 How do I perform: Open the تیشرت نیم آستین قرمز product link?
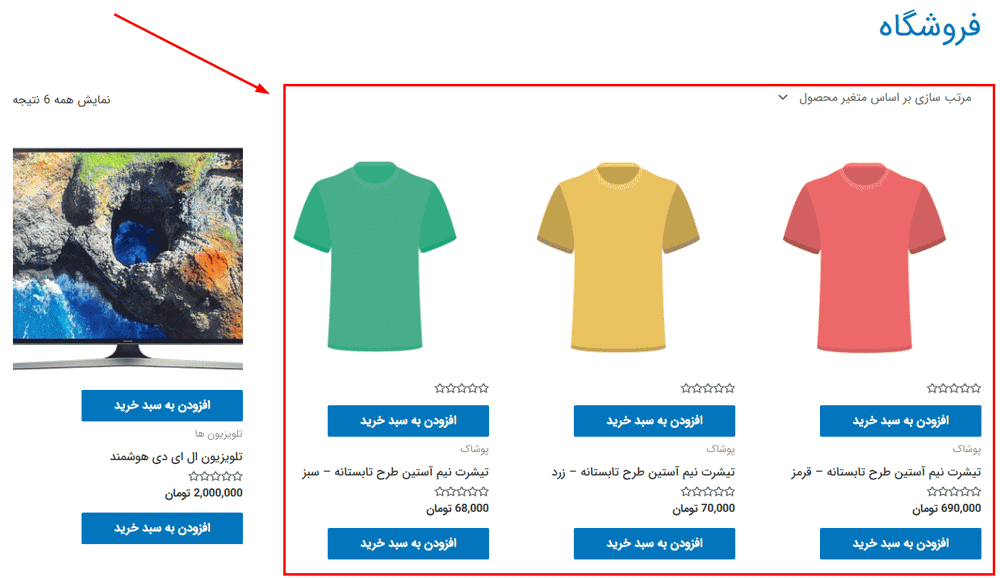(886, 472)
